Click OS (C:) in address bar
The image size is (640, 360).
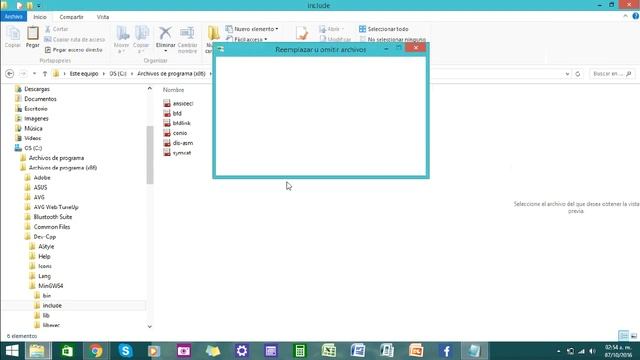tap(118, 74)
